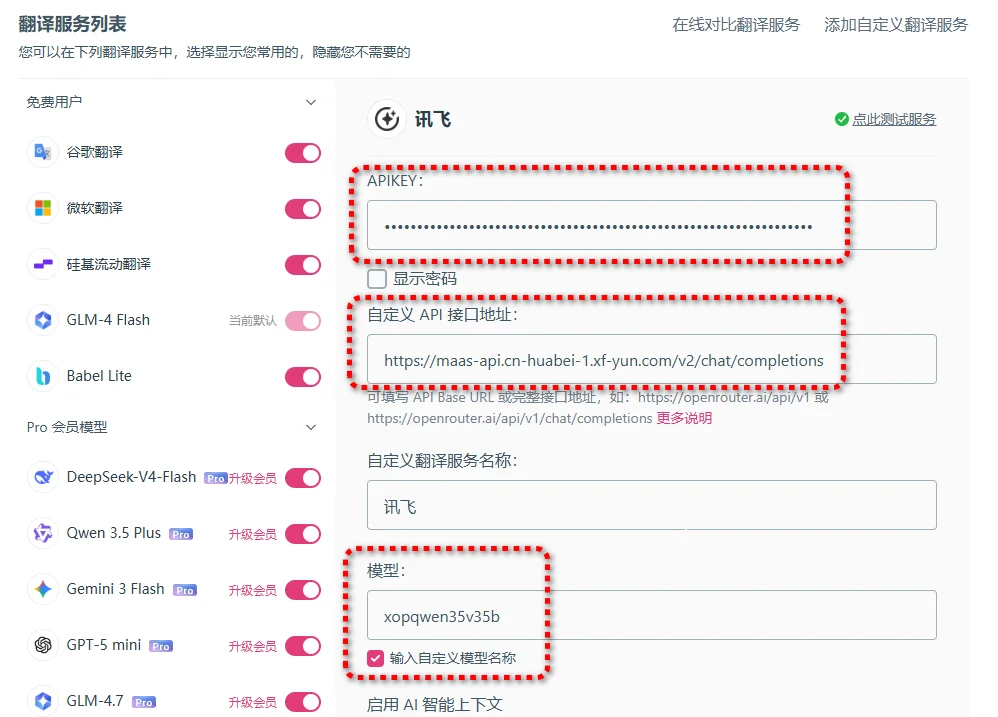The width and height of the screenshot is (998, 717).
Task: Disable the 微软翻译 toggle
Action: 303,209
